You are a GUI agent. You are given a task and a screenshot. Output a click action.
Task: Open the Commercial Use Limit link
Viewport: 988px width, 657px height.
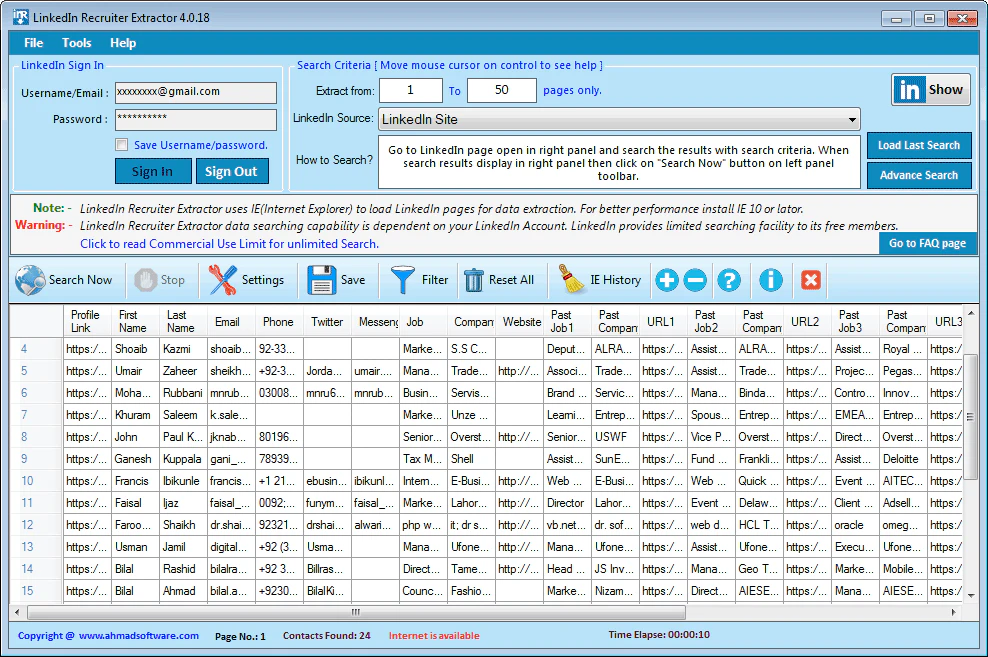click(229, 244)
